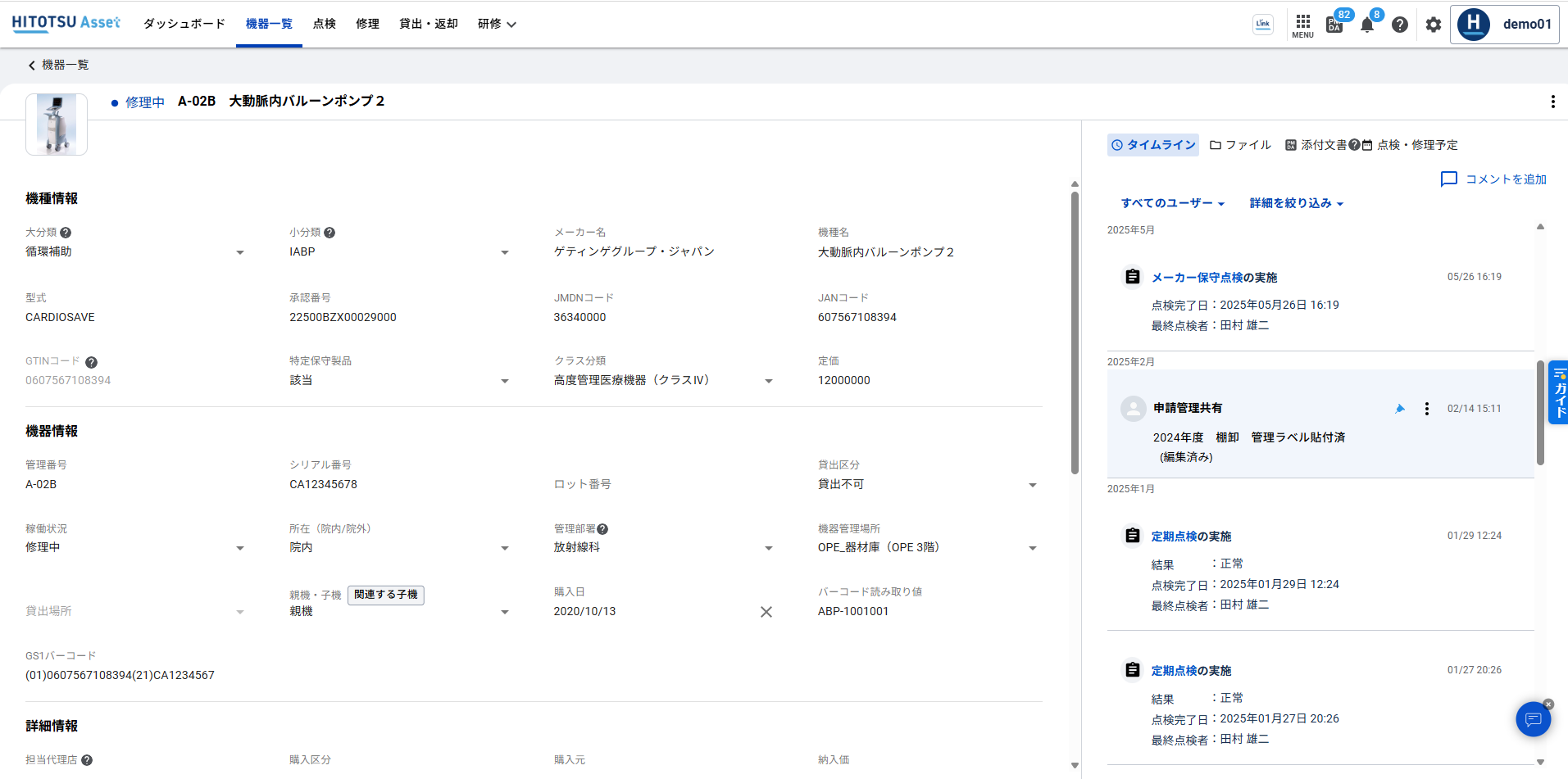Click the X to clear 購入日
Viewport: 1568px width, 779px height.
(766, 611)
